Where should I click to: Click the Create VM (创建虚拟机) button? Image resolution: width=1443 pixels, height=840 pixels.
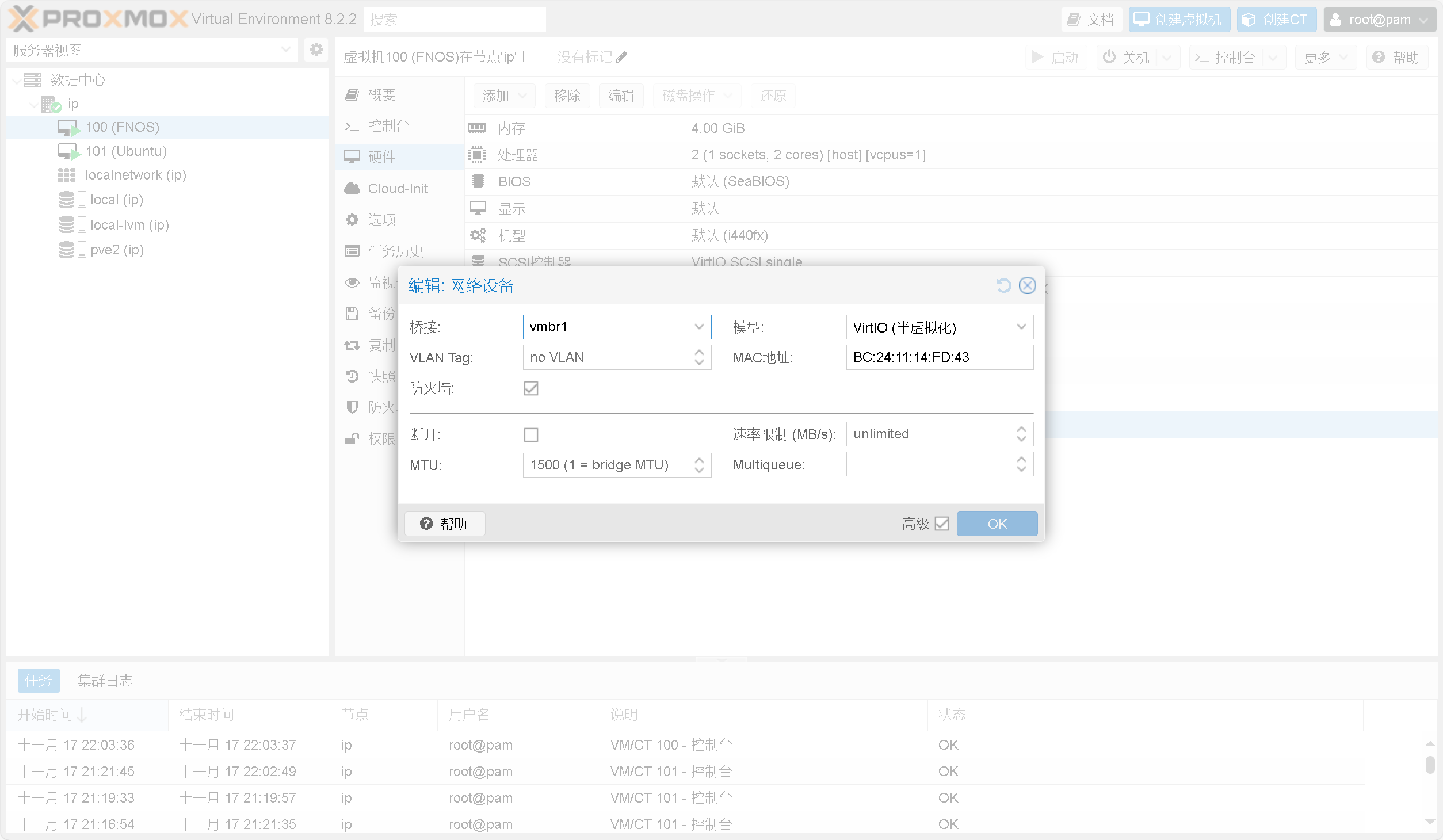[1179, 20]
